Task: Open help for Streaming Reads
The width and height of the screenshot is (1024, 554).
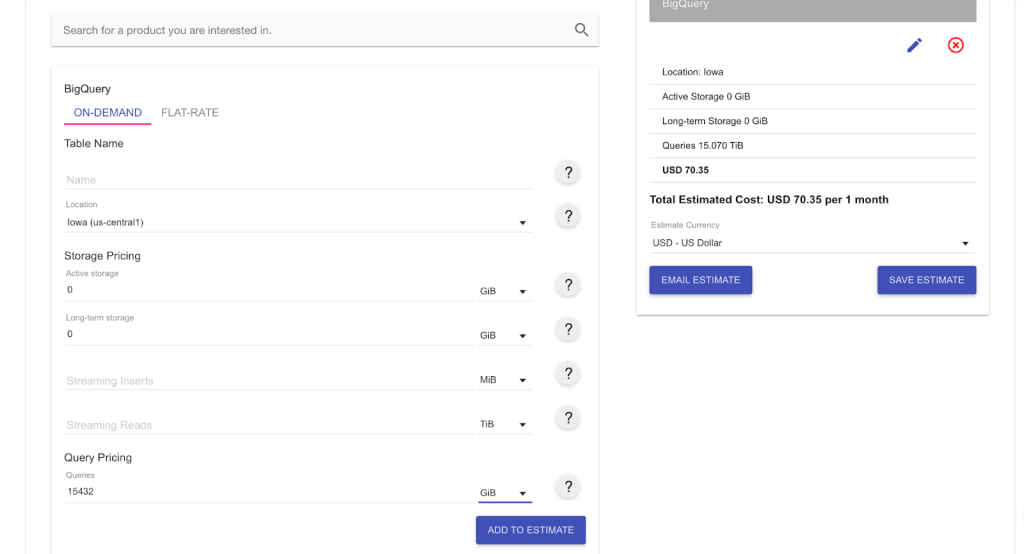Action: coord(568,418)
